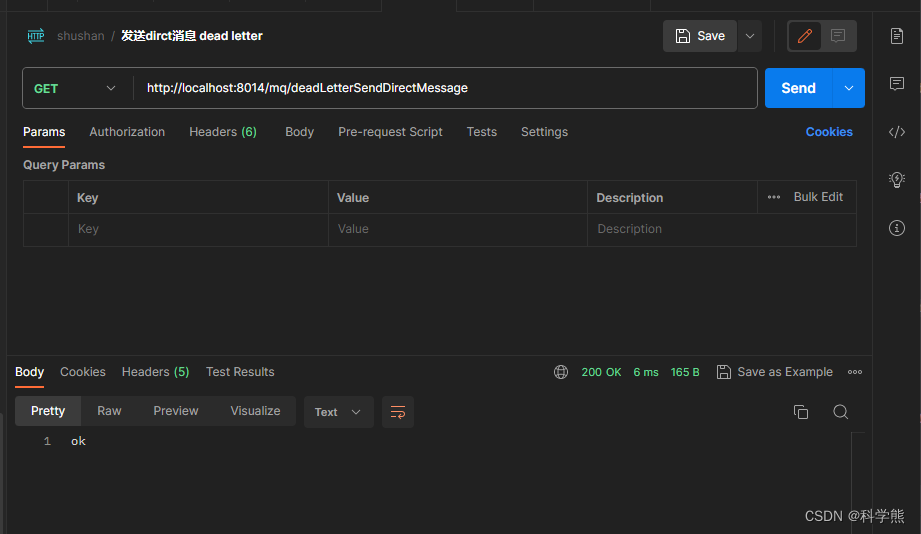Switch to the Authorization tab

coord(127,132)
